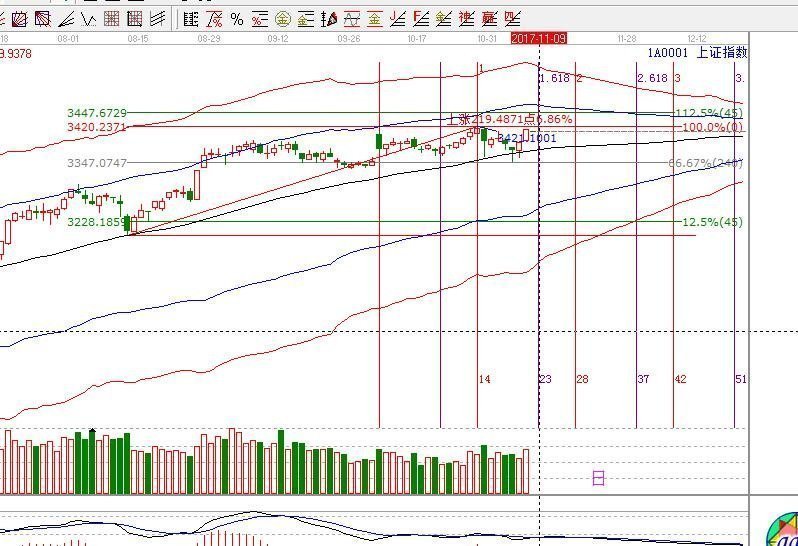Click the 12-12 date on time axis
Screen dimensions: 798x546
tap(697, 39)
